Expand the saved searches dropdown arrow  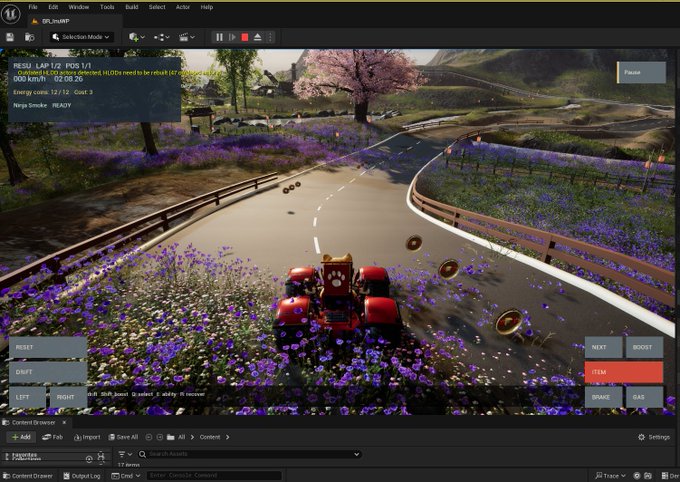[356, 454]
